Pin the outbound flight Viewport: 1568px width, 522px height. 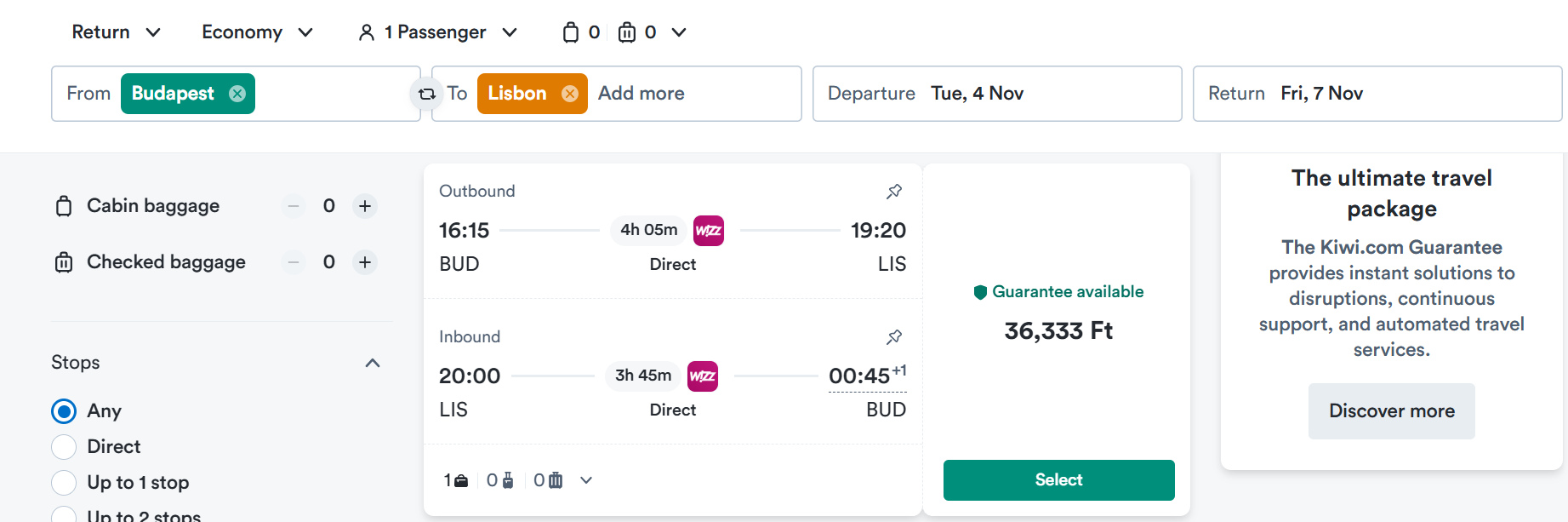coord(894,192)
